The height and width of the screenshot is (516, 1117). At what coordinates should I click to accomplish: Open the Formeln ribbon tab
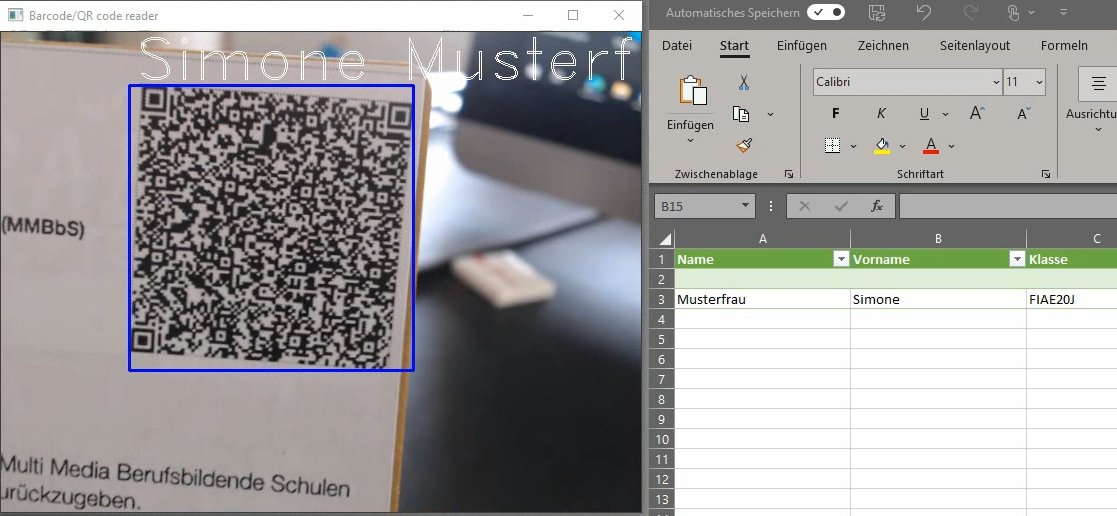point(1064,46)
